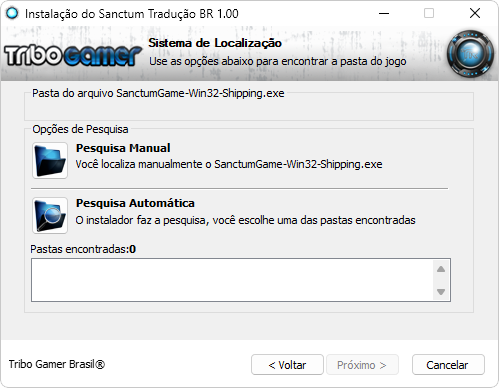
Task: Click the up arrow of found folders list
Action: pyautogui.click(x=441, y=269)
